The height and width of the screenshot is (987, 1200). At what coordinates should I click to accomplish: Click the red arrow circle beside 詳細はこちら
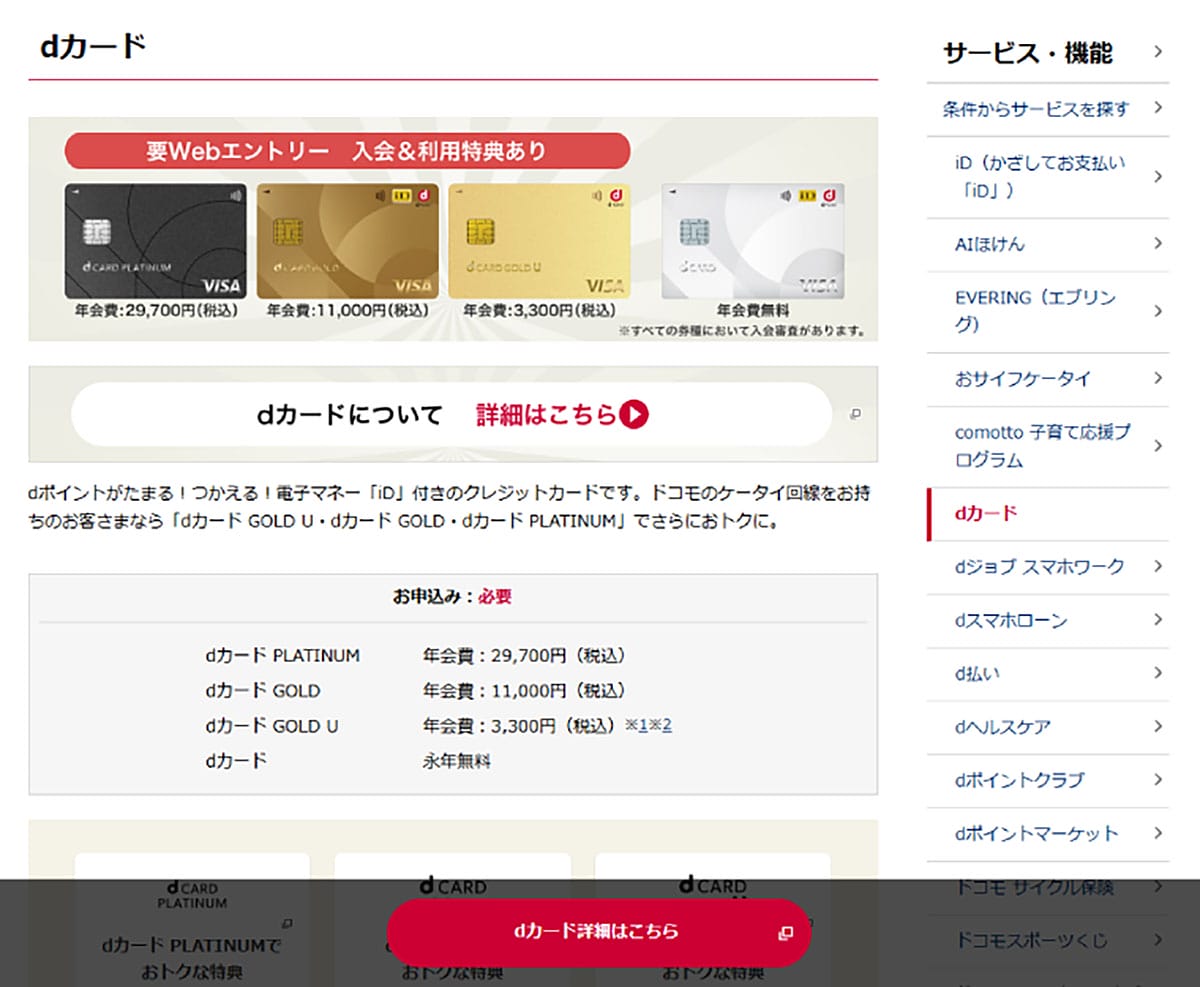coord(634,414)
